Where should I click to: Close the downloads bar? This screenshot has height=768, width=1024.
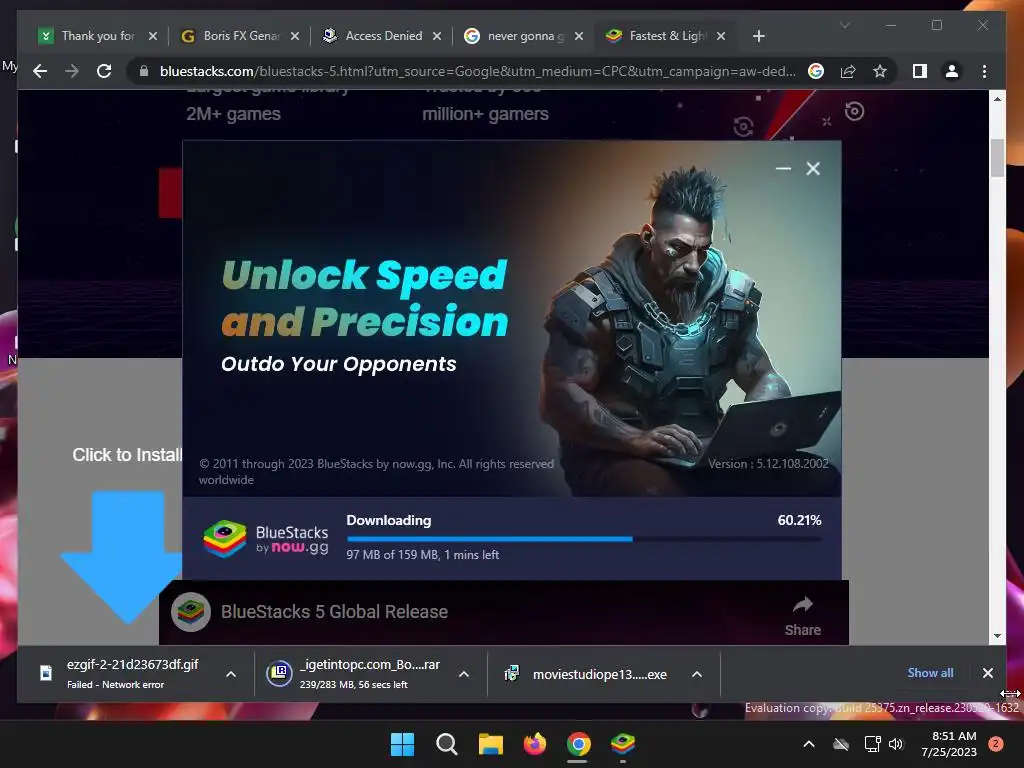[987, 673]
